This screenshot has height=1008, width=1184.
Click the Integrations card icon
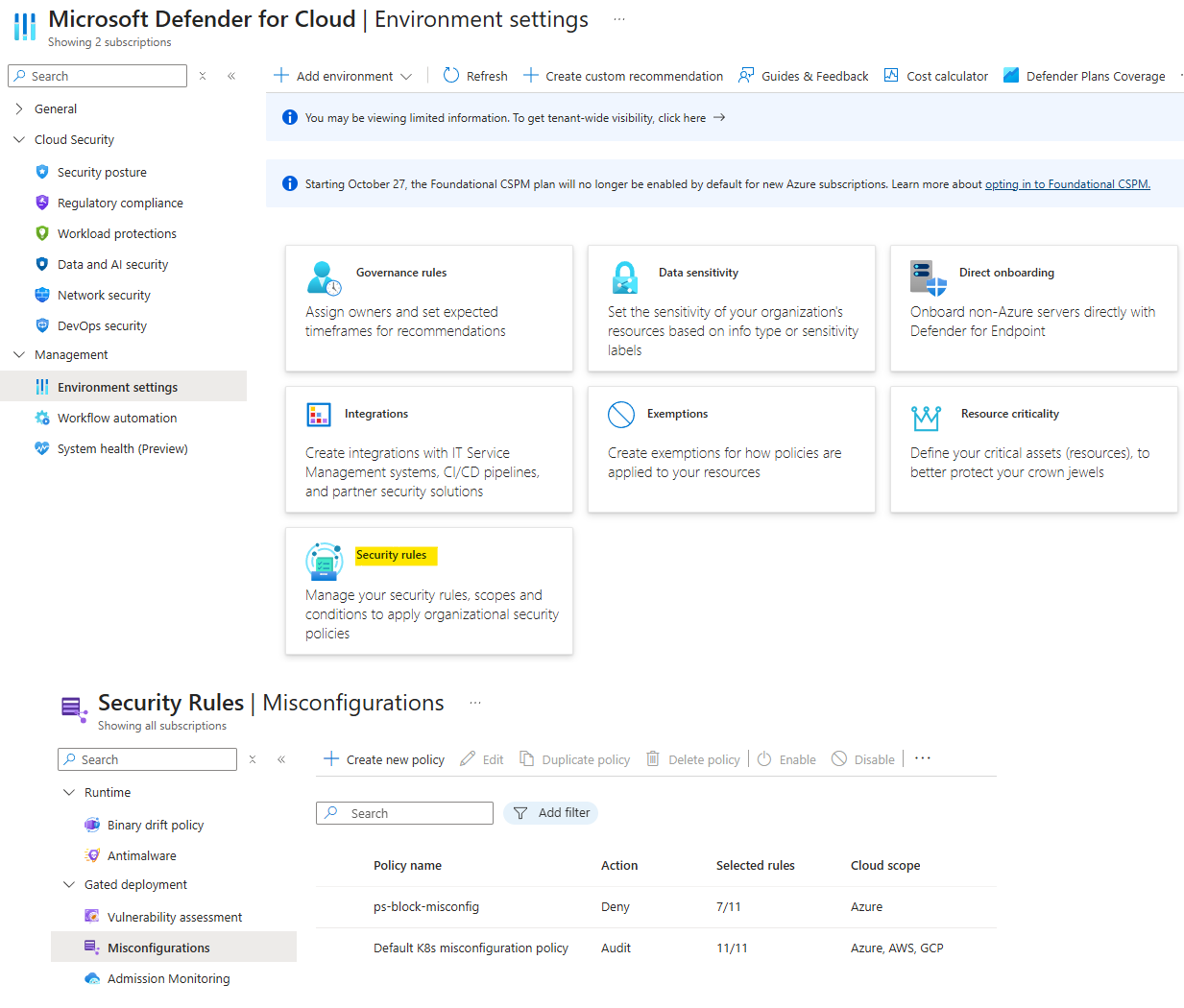tap(319, 415)
